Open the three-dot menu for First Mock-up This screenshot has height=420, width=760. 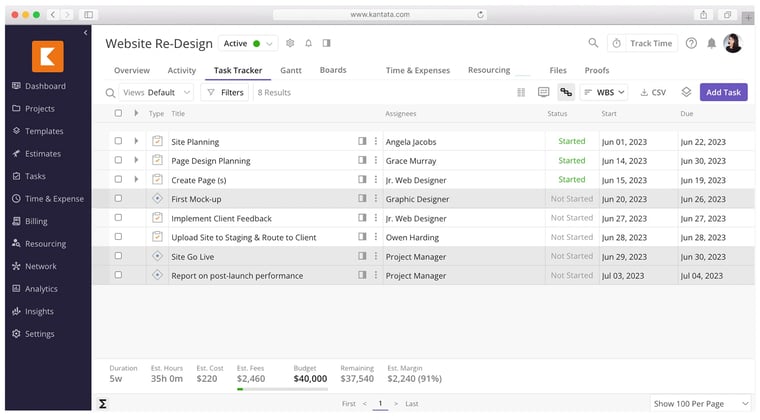point(376,199)
